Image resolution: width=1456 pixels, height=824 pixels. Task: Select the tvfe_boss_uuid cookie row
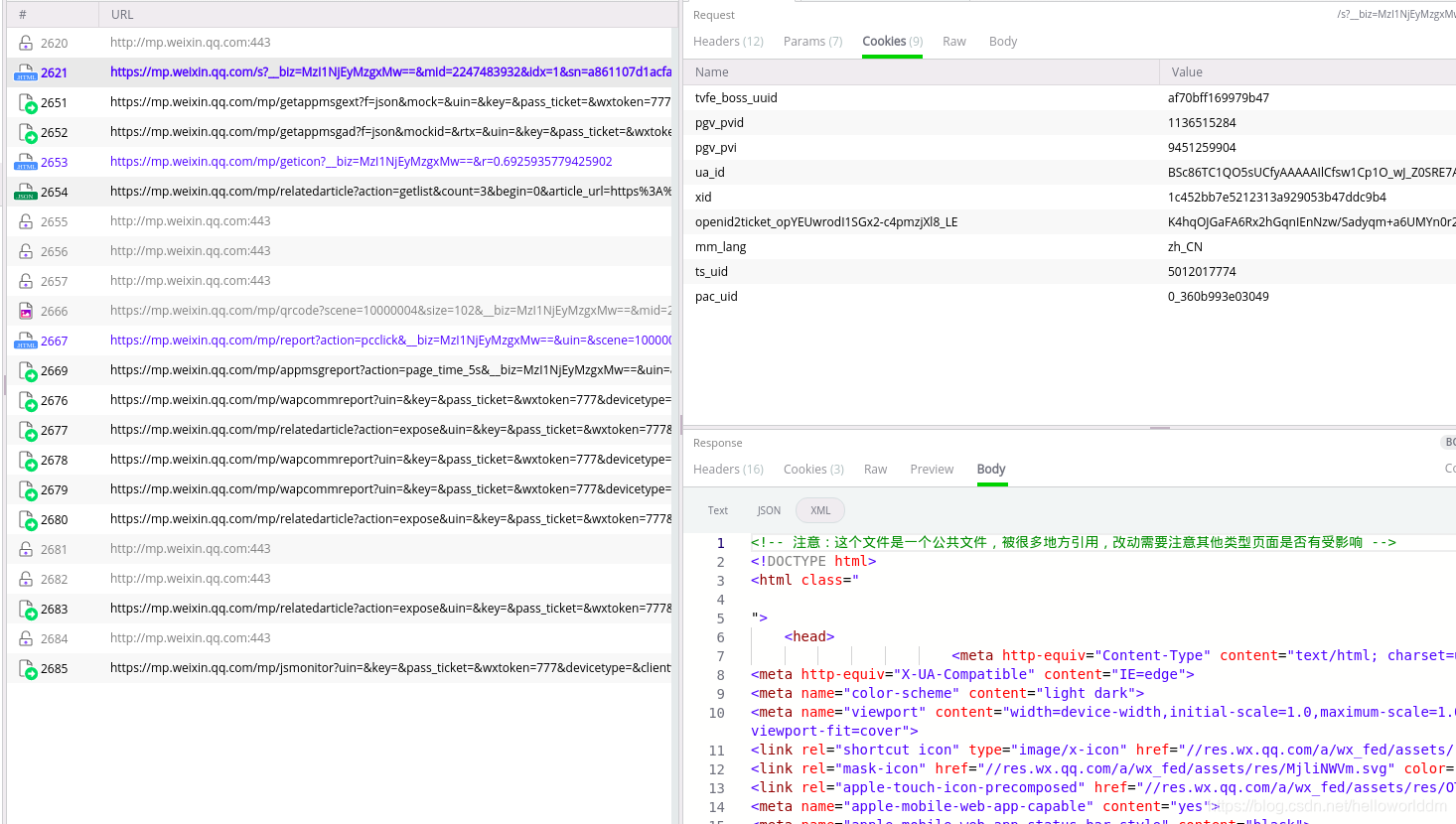(x=1070, y=98)
